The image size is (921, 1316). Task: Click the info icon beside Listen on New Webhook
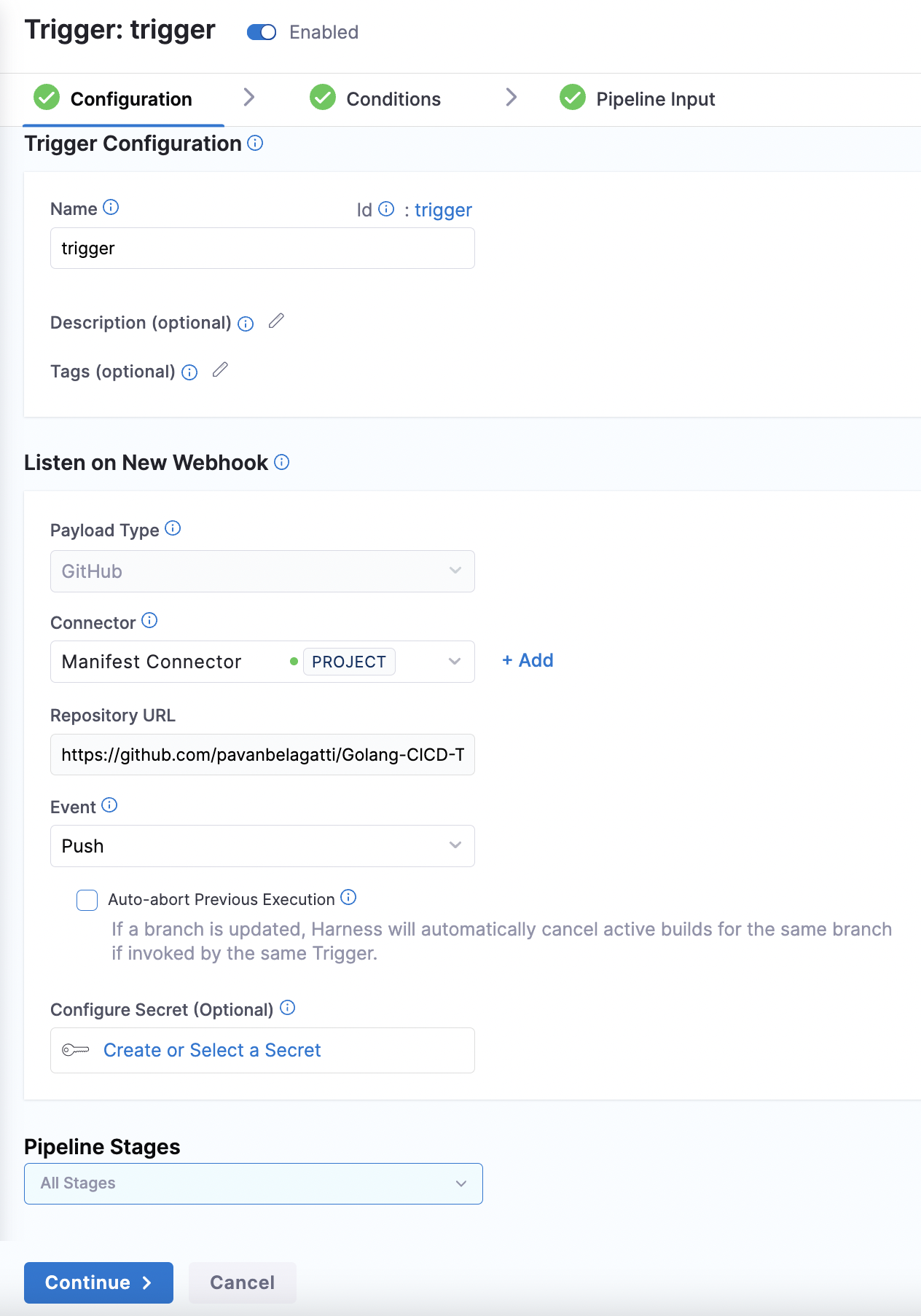(283, 462)
